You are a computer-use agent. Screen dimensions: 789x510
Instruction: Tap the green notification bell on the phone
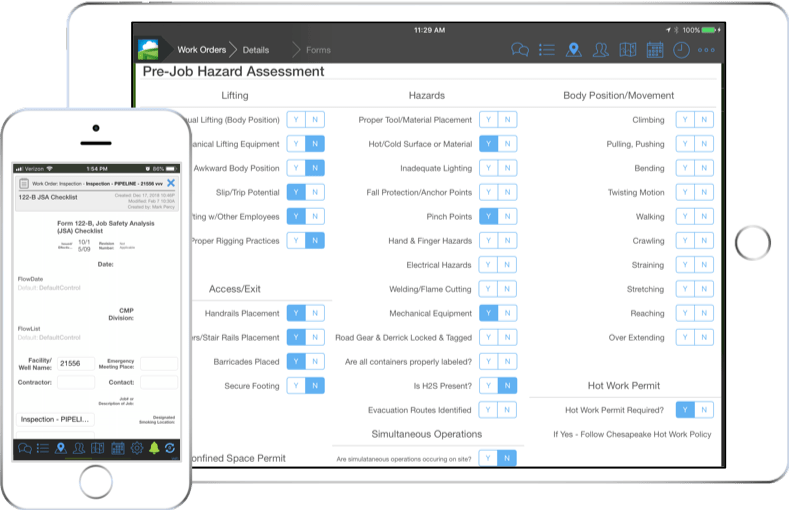coord(154,448)
